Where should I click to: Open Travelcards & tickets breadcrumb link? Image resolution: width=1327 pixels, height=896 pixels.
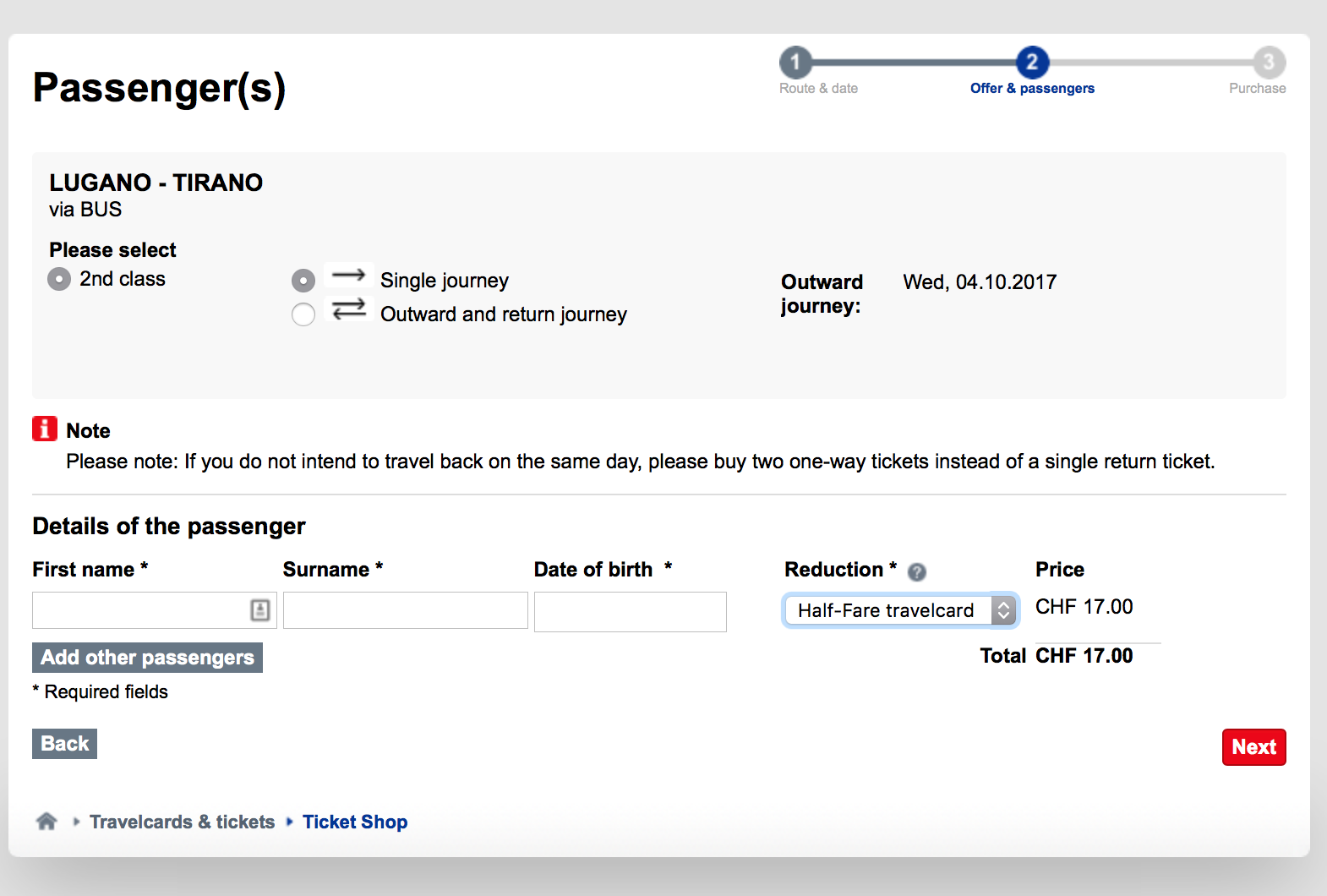pos(182,822)
